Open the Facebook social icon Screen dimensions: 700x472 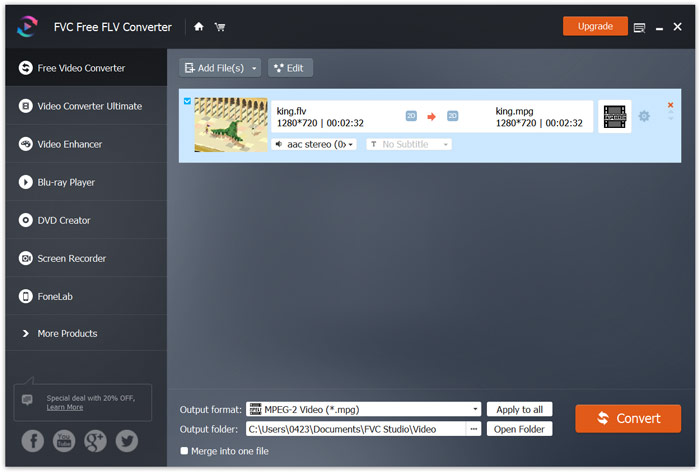click(x=33, y=441)
